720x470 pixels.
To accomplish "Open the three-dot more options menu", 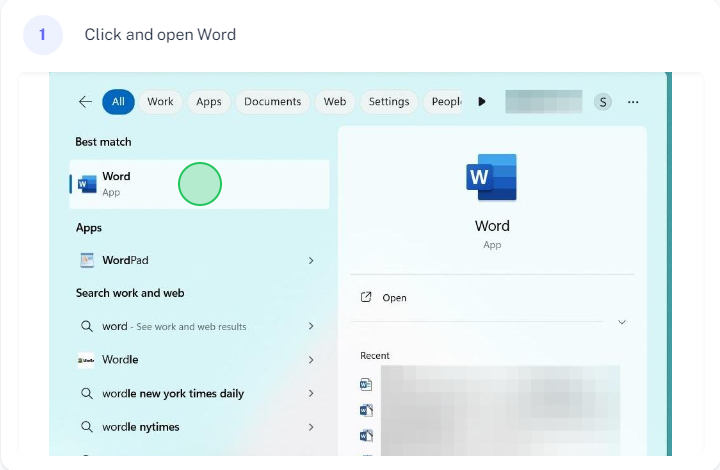I will point(633,102).
